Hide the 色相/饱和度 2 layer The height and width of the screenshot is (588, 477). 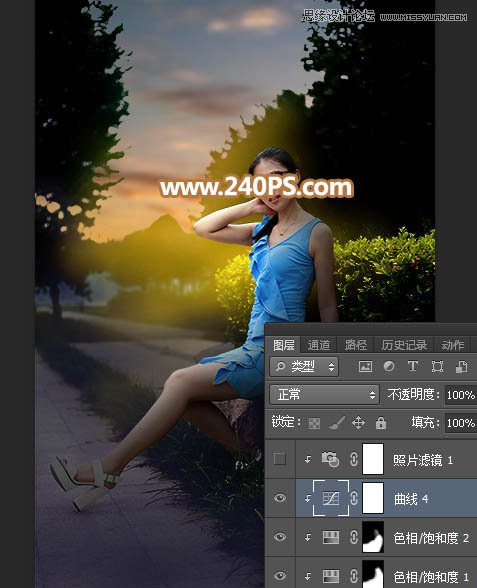pyautogui.click(x=280, y=537)
